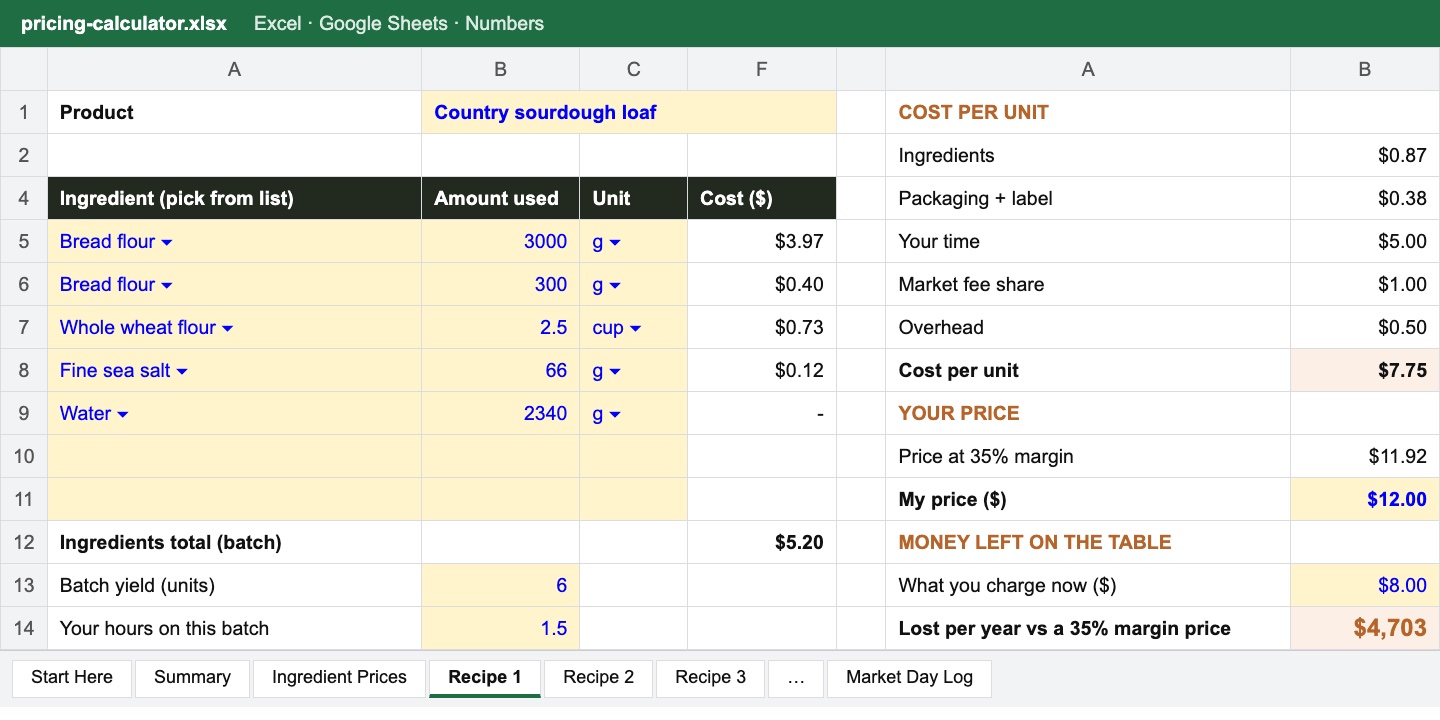Switch to the Recipe 2 tab
Viewport: 1440px width, 720px height.
click(598, 677)
